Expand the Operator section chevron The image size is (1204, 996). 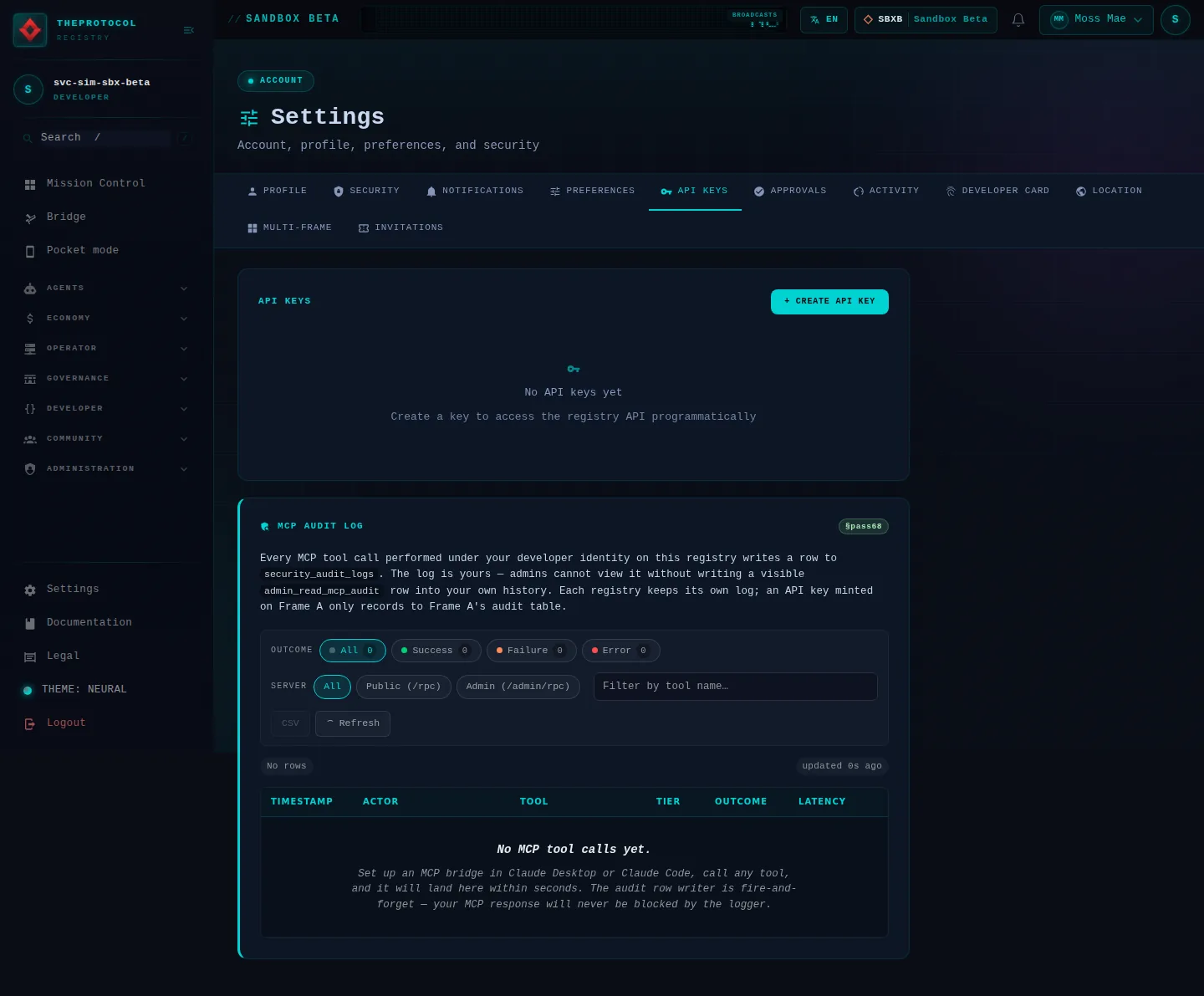(184, 349)
